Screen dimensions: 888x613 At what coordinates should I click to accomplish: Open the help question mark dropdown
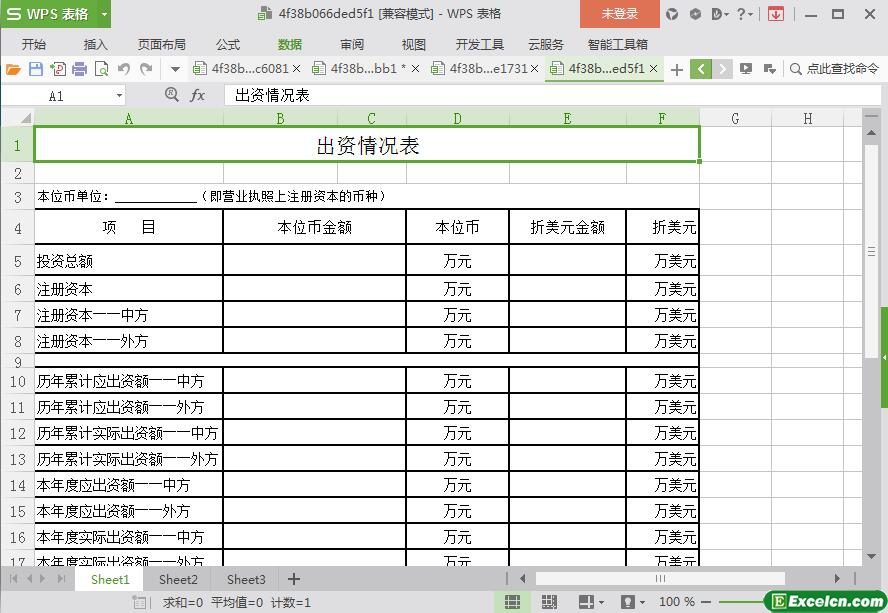(744, 14)
